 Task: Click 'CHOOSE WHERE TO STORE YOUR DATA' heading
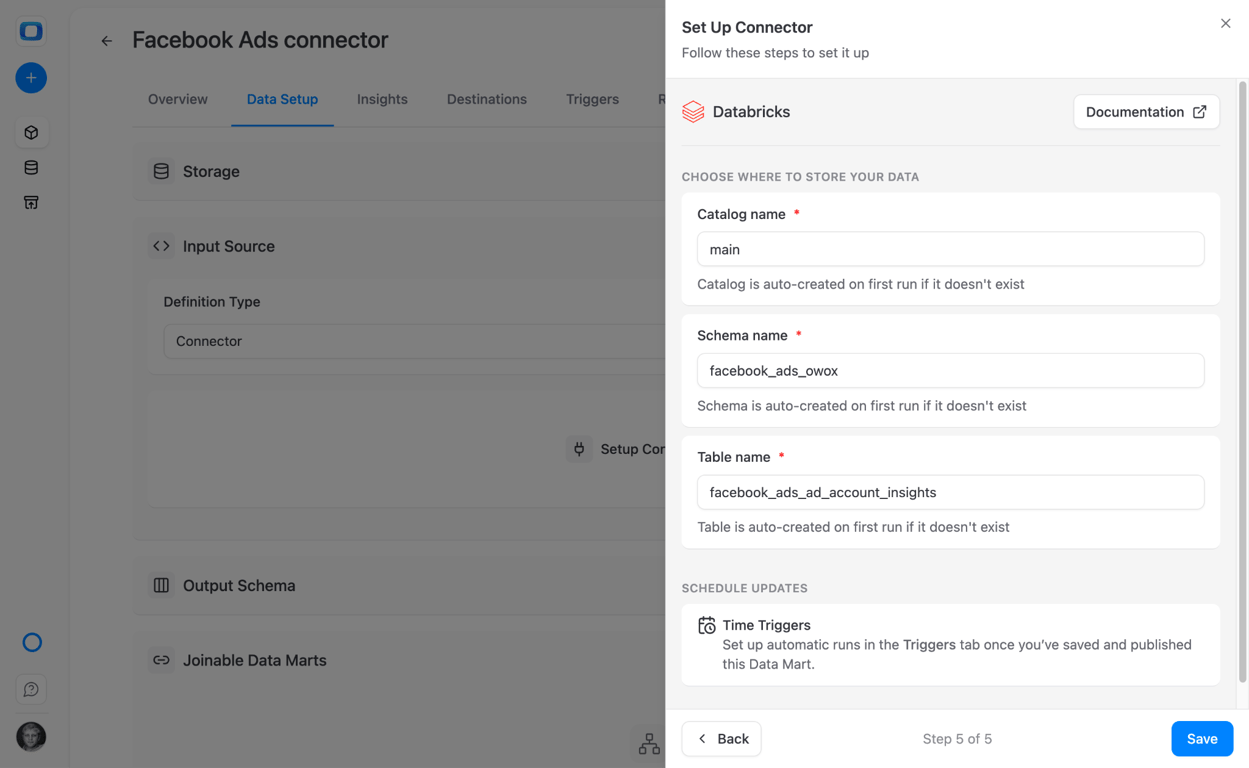pyautogui.click(x=800, y=177)
